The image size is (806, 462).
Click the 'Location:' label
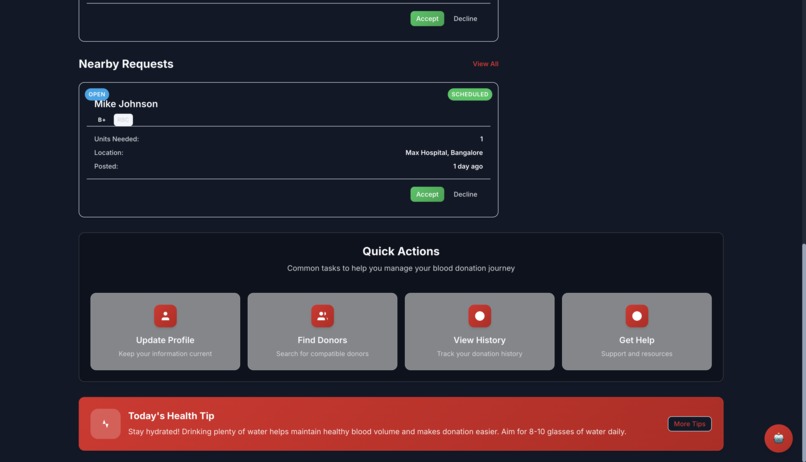tap(108, 153)
